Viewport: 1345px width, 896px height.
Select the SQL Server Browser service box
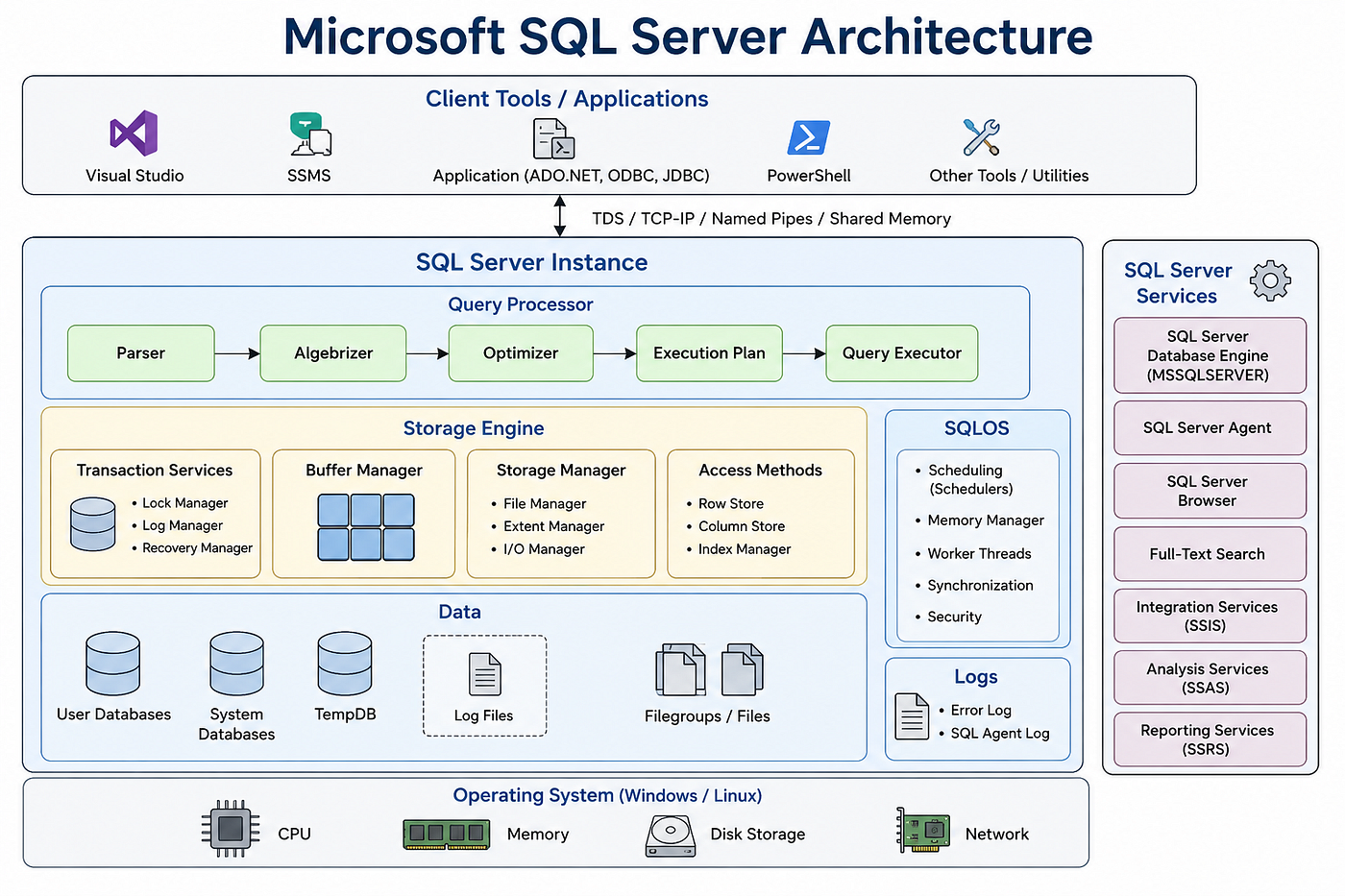[x=1210, y=491]
